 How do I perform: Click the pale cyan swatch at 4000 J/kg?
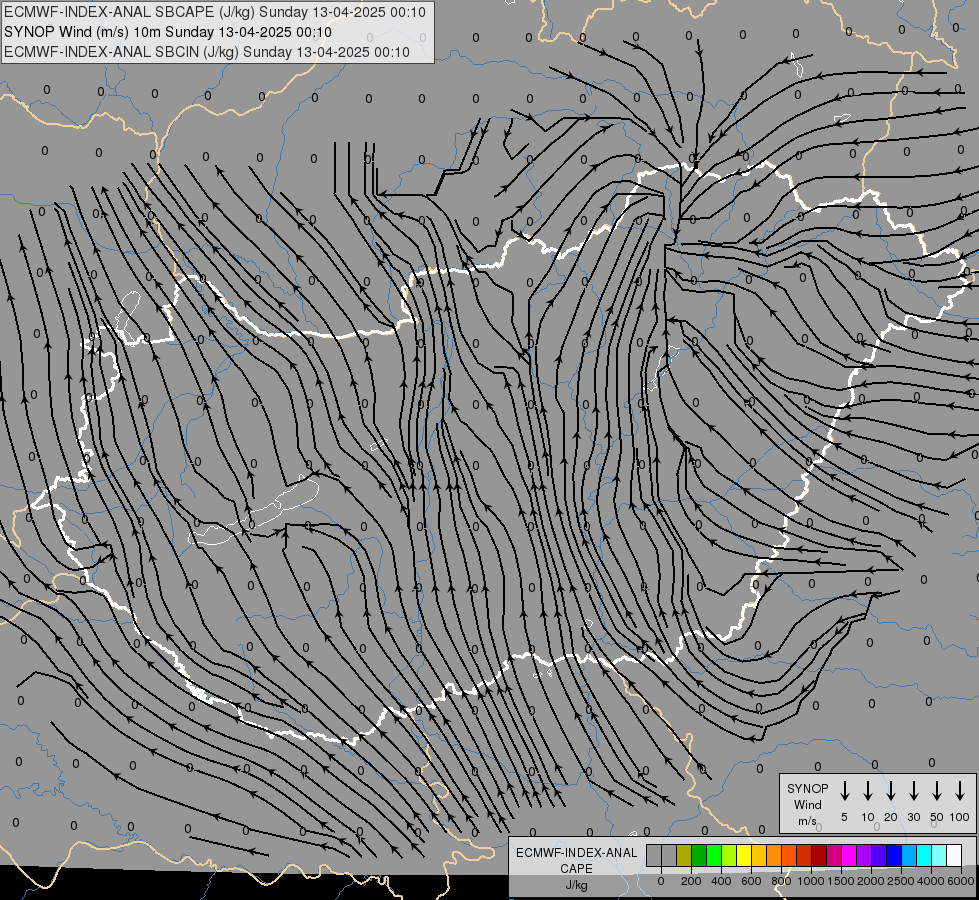tap(940, 855)
